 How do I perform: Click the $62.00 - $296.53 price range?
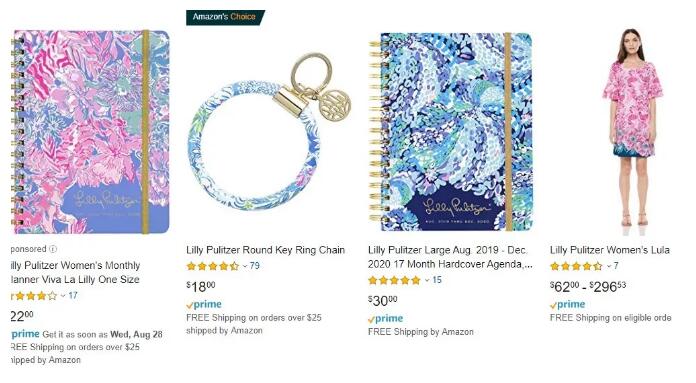point(588,287)
